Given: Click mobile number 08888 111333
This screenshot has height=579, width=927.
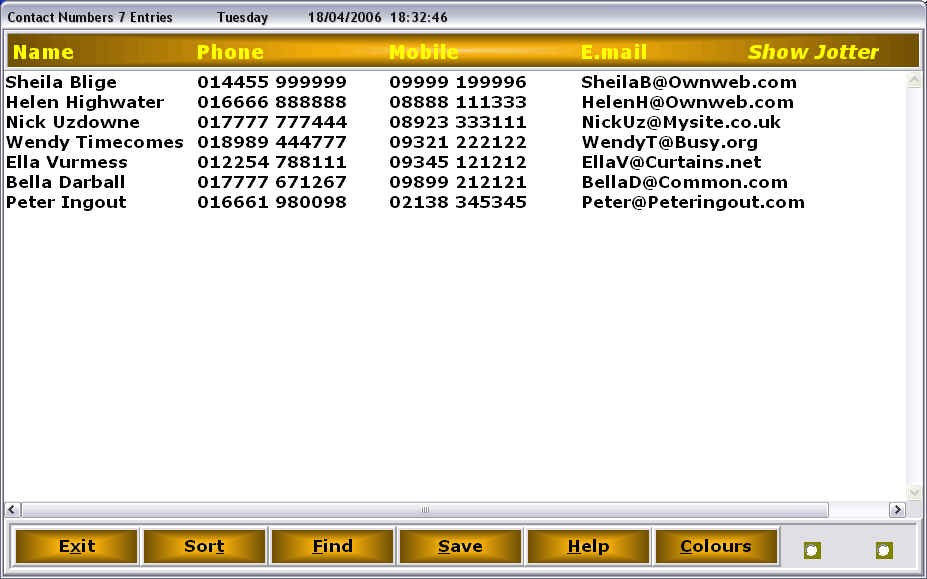Looking at the screenshot, I should click(x=458, y=102).
